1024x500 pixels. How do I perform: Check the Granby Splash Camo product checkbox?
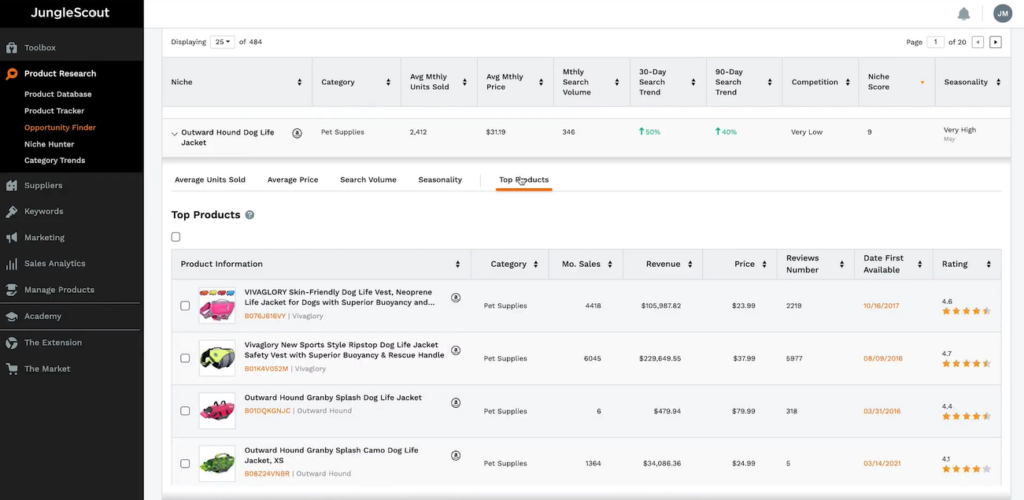click(185, 463)
